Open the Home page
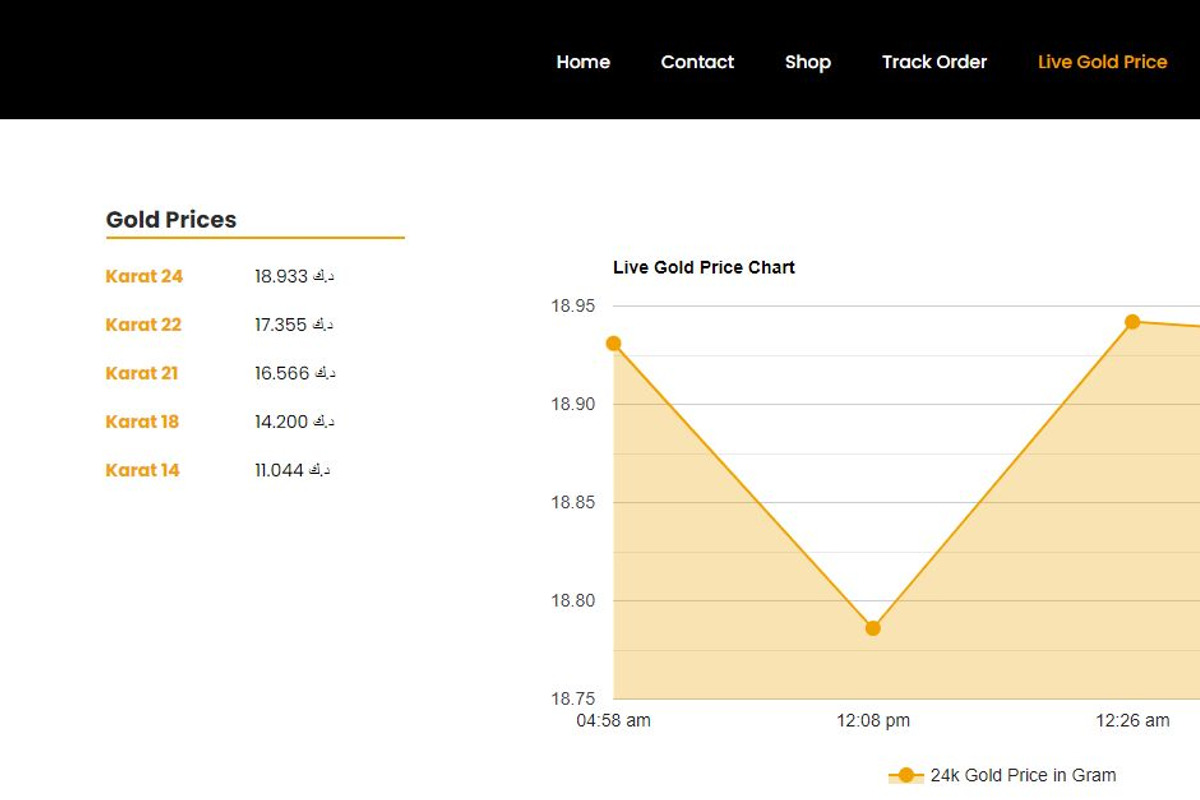Image resolution: width=1200 pixels, height=800 pixels. click(x=583, y=62)
